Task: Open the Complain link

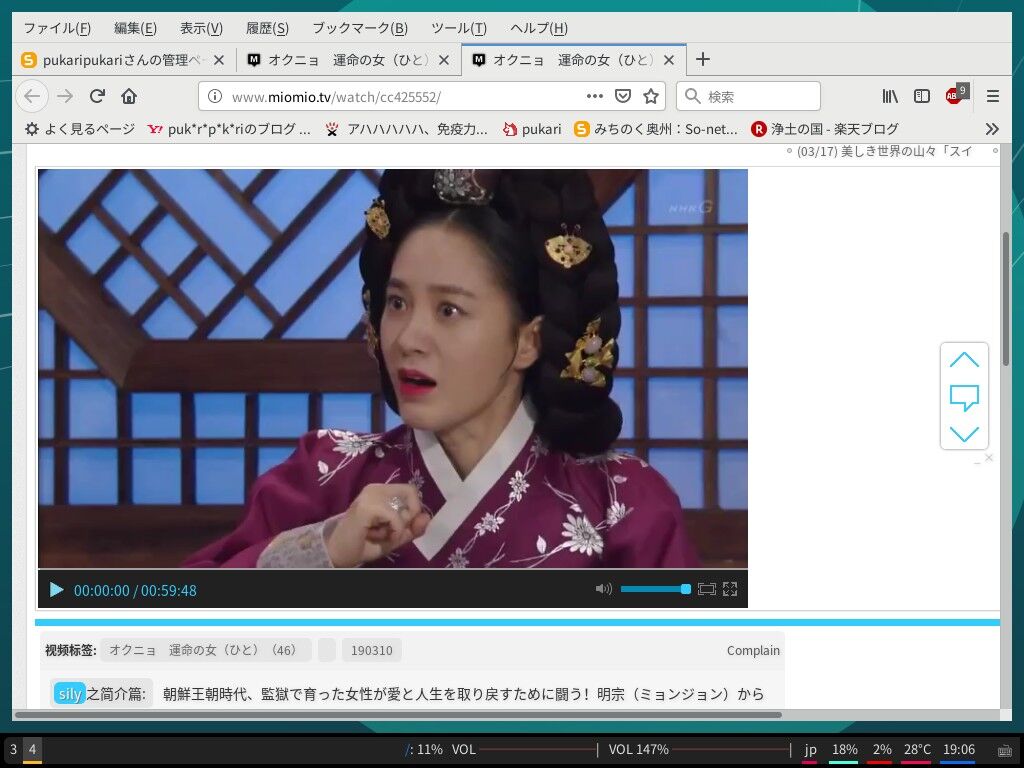Action: (753, 650)
